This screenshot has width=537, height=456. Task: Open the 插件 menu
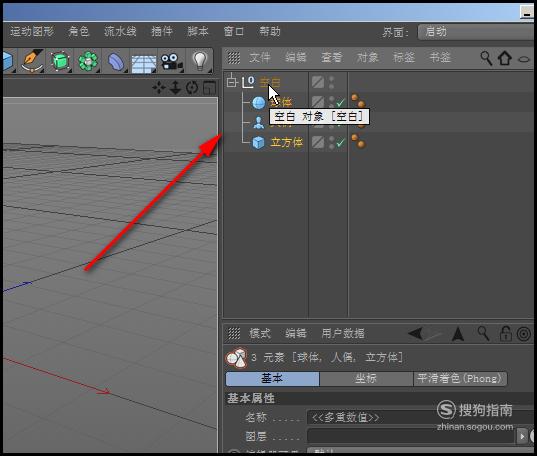162,32
